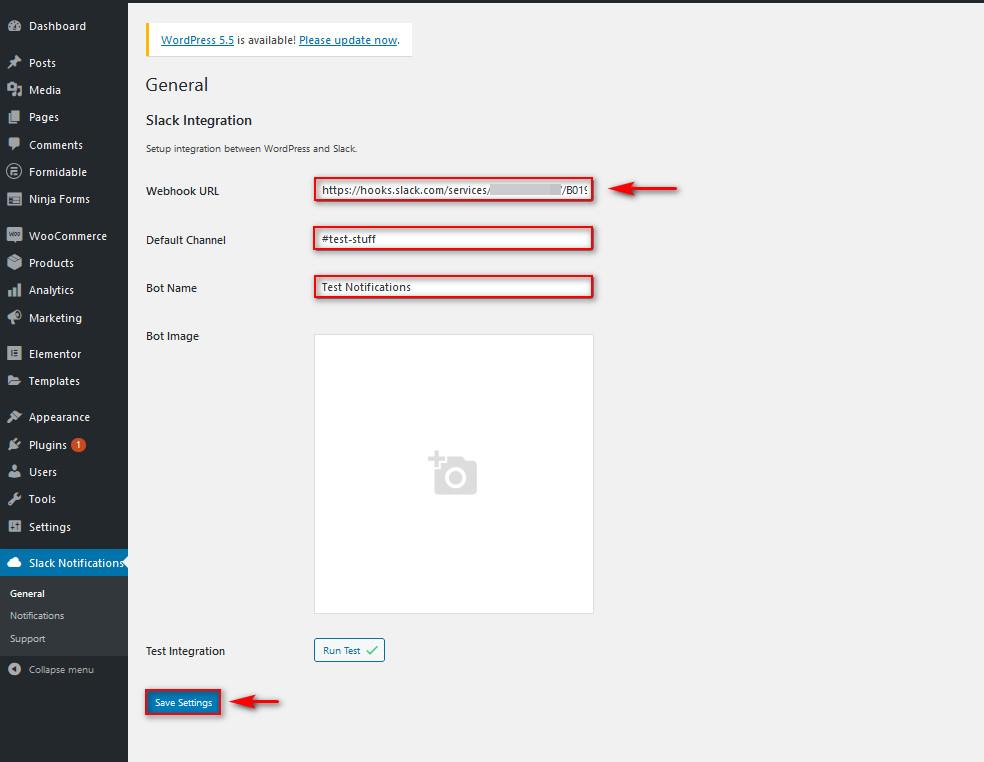Select Slack Notifications menu item
The image size is (984, 762).
(x=64, y=563)
